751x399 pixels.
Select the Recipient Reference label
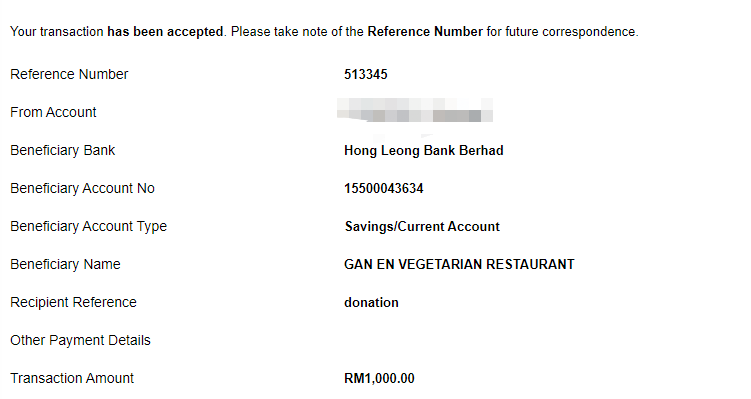click(x=73, y=302)
